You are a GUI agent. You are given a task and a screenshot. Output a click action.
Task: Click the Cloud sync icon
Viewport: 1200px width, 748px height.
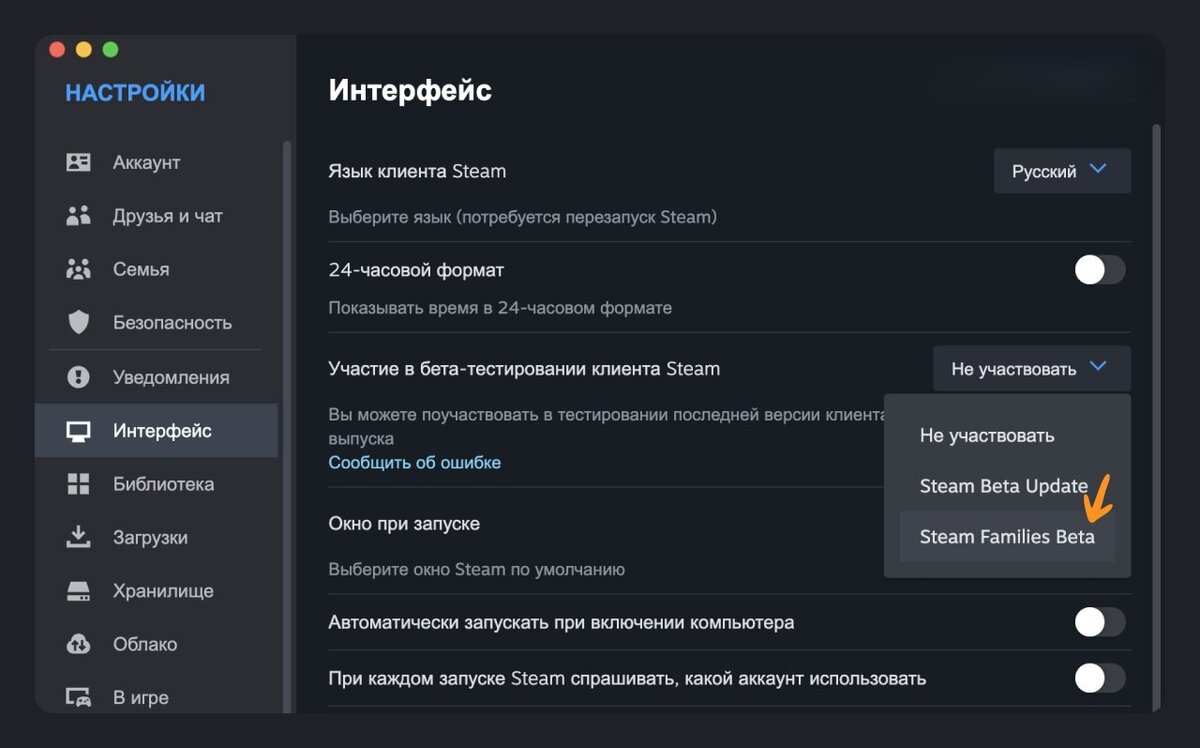tap(78, 644)
